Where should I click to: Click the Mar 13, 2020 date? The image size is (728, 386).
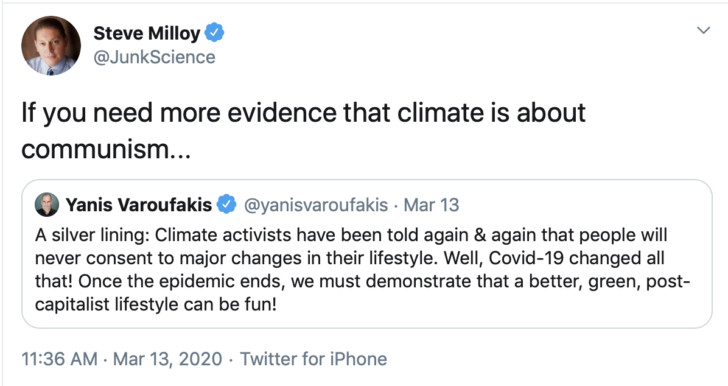click(168, 359)
